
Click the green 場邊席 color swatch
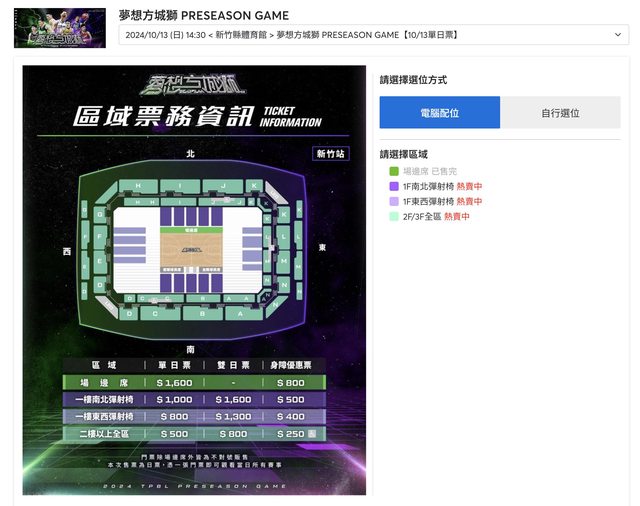(x=394, y=172)
